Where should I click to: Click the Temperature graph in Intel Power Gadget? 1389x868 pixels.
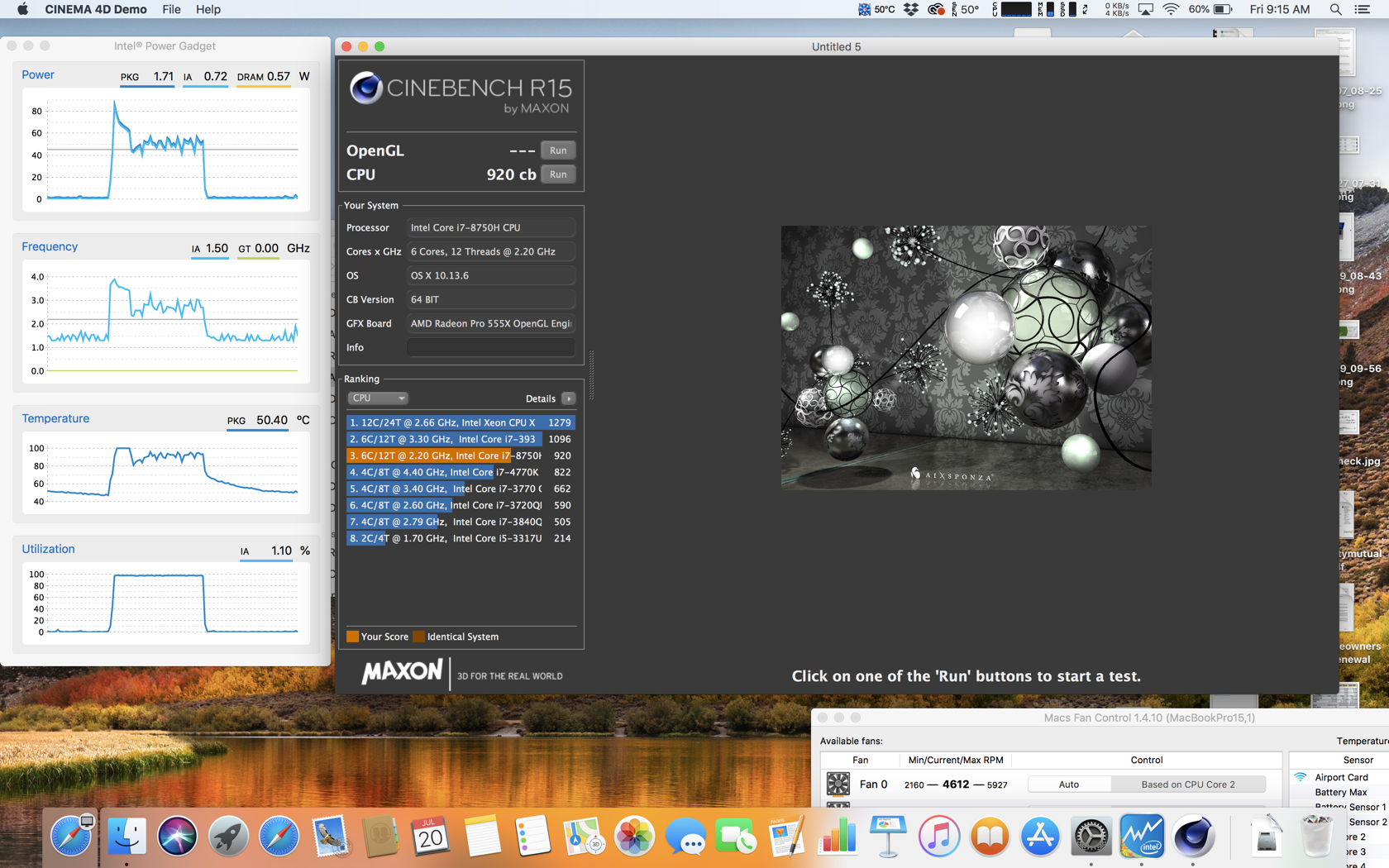point(165,474)
